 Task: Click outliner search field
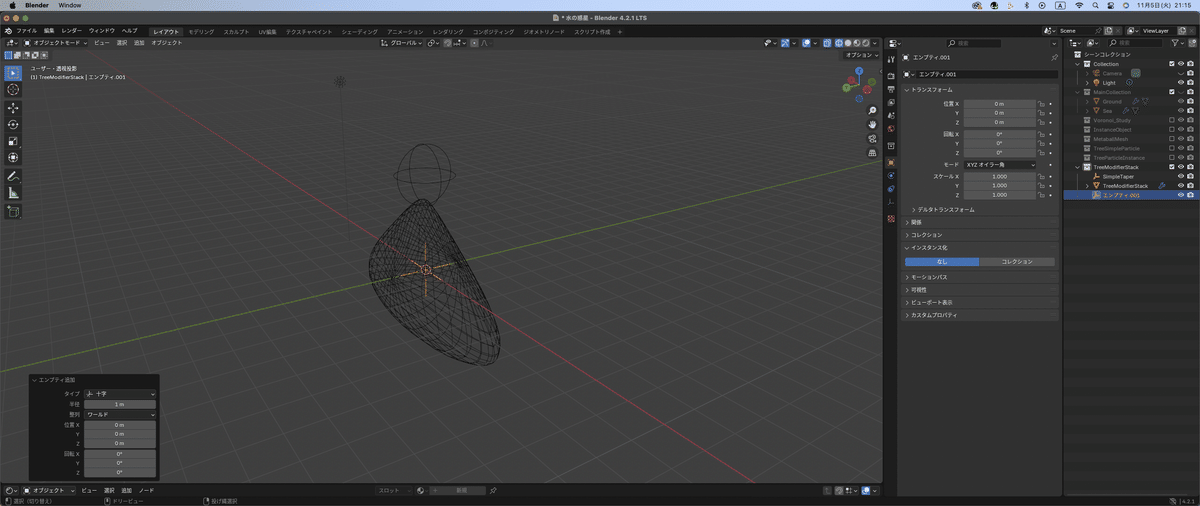[1136, 43]
